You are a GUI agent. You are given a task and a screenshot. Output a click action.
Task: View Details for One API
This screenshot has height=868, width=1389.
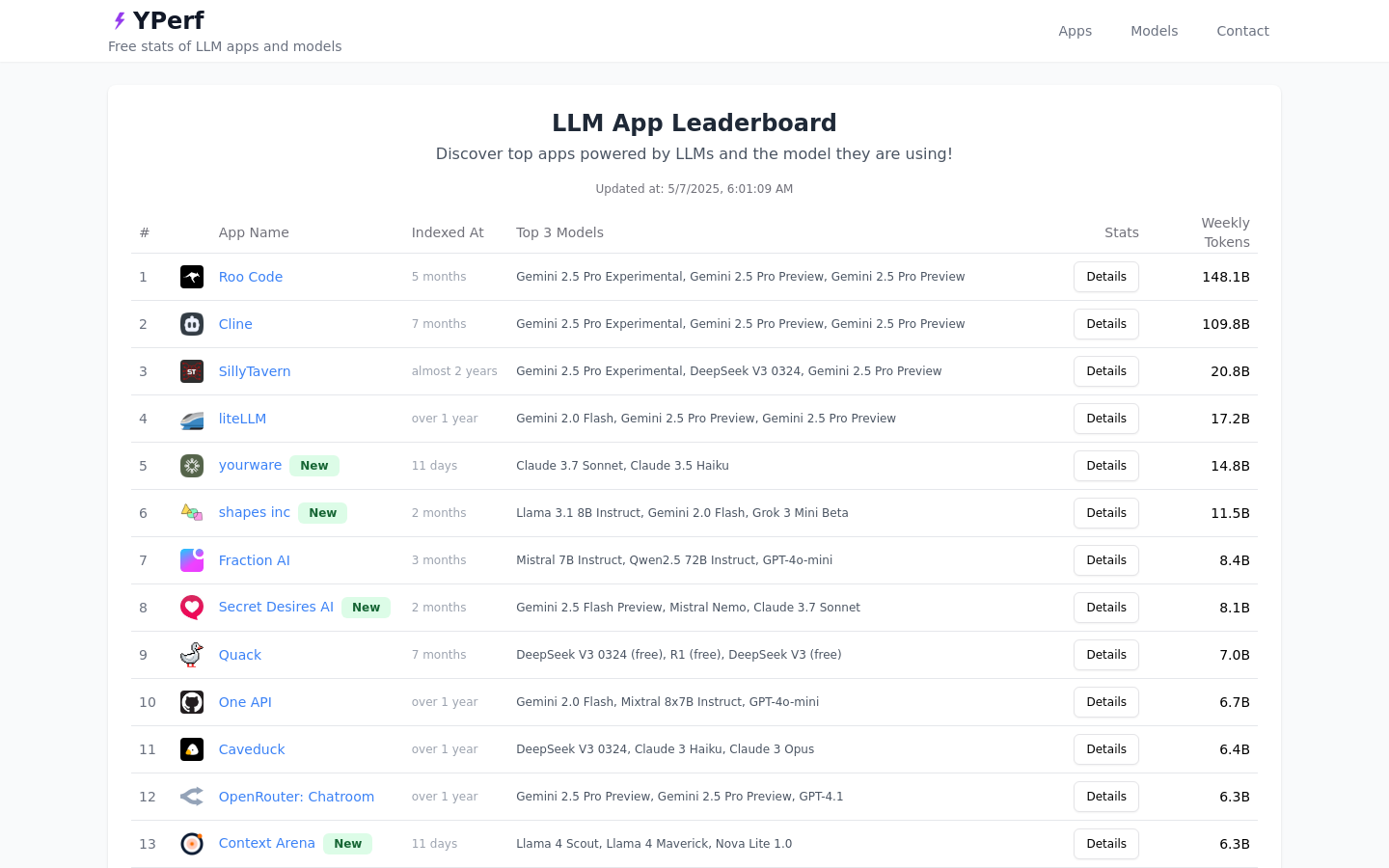(x=1106, y=702)
